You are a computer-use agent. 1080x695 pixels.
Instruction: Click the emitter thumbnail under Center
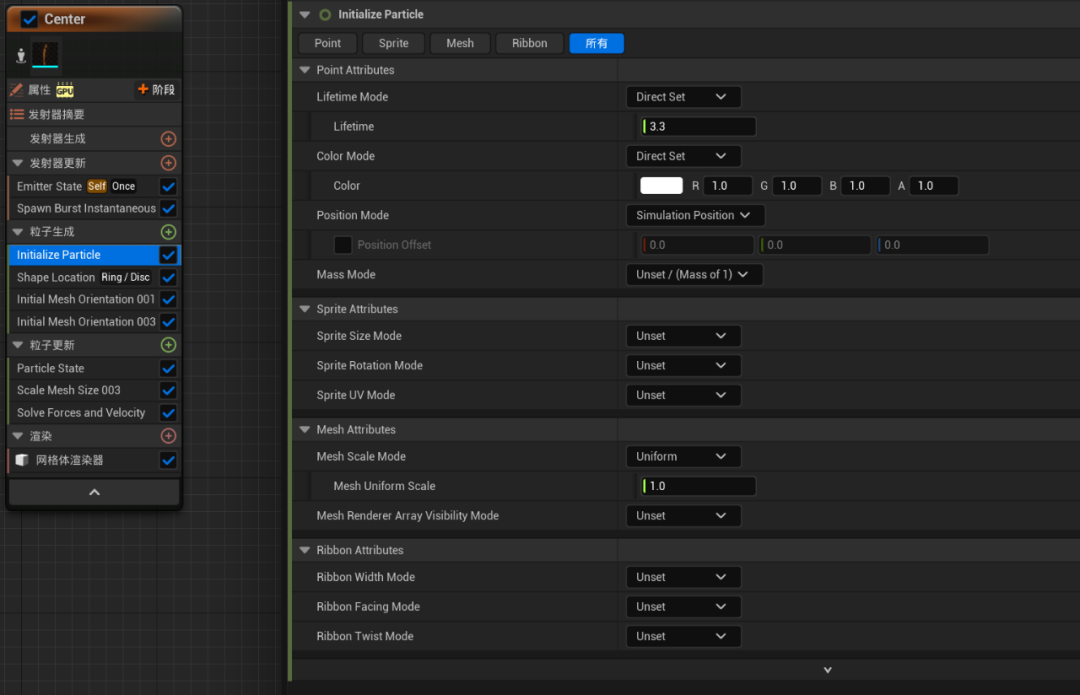[45, 54]
